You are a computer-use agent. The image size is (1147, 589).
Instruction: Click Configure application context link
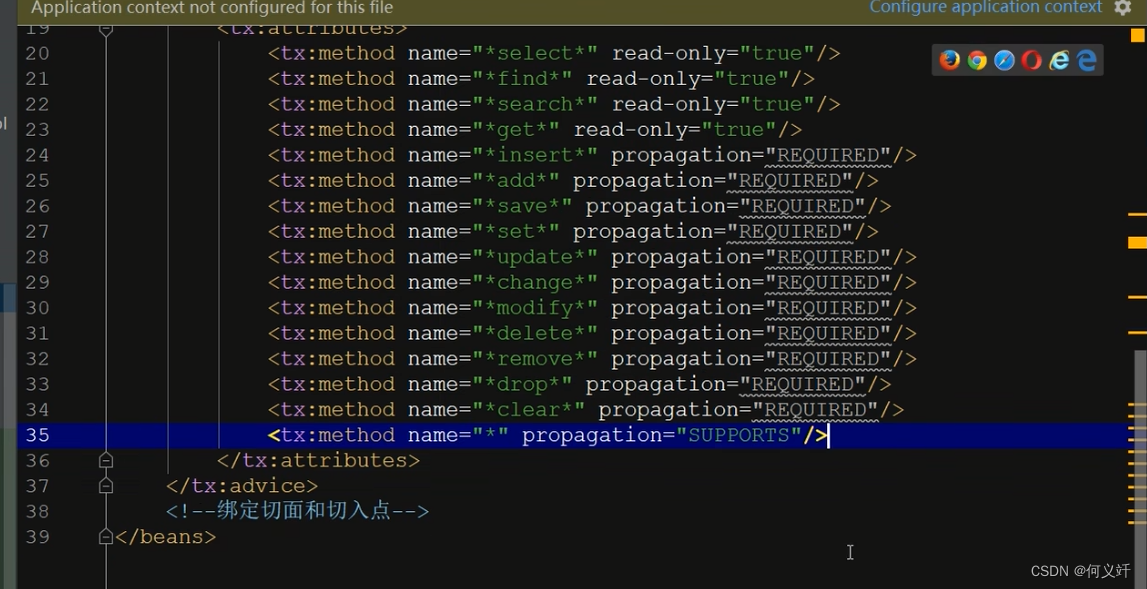985,7
